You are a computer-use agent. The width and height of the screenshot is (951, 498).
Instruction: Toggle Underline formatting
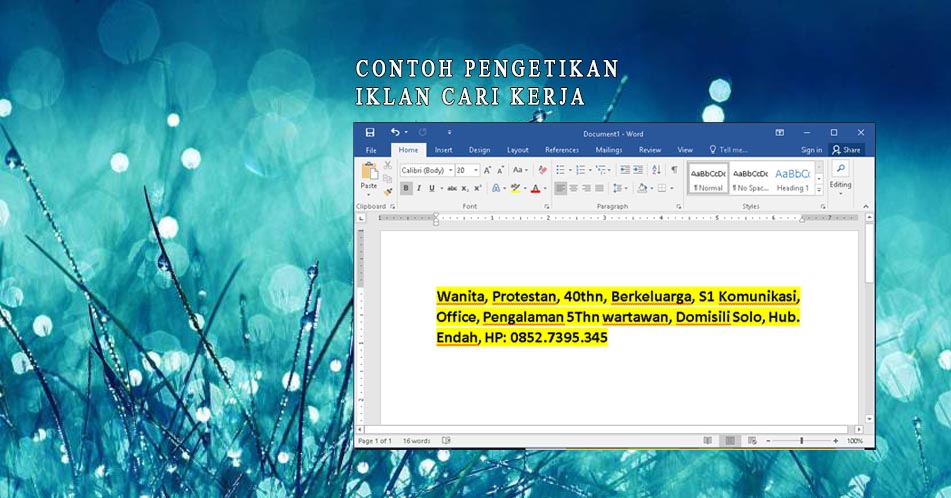click(x=432, y=189)
